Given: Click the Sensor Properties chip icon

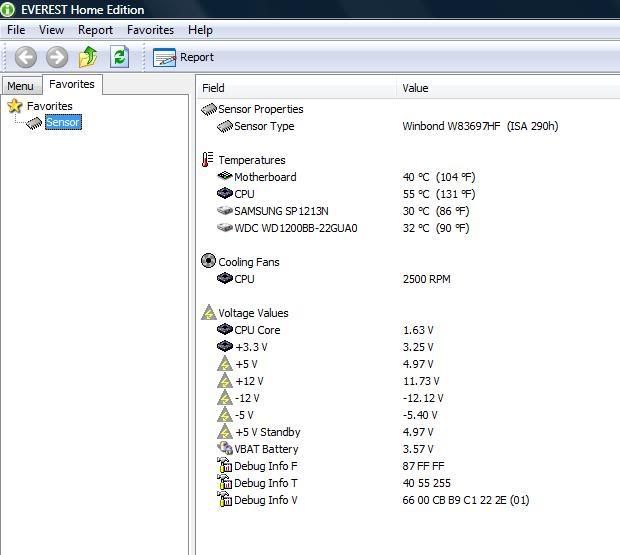Looking at the screenshot, I should (x=209, y=109).
